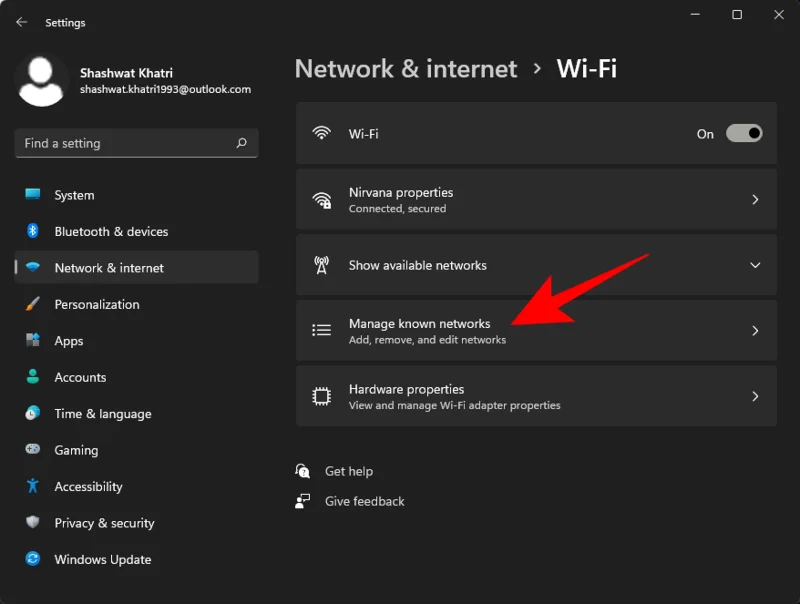Click the Give feedback megaphone icon
This screenshot has height=604, width=800.
click(302, 500)
